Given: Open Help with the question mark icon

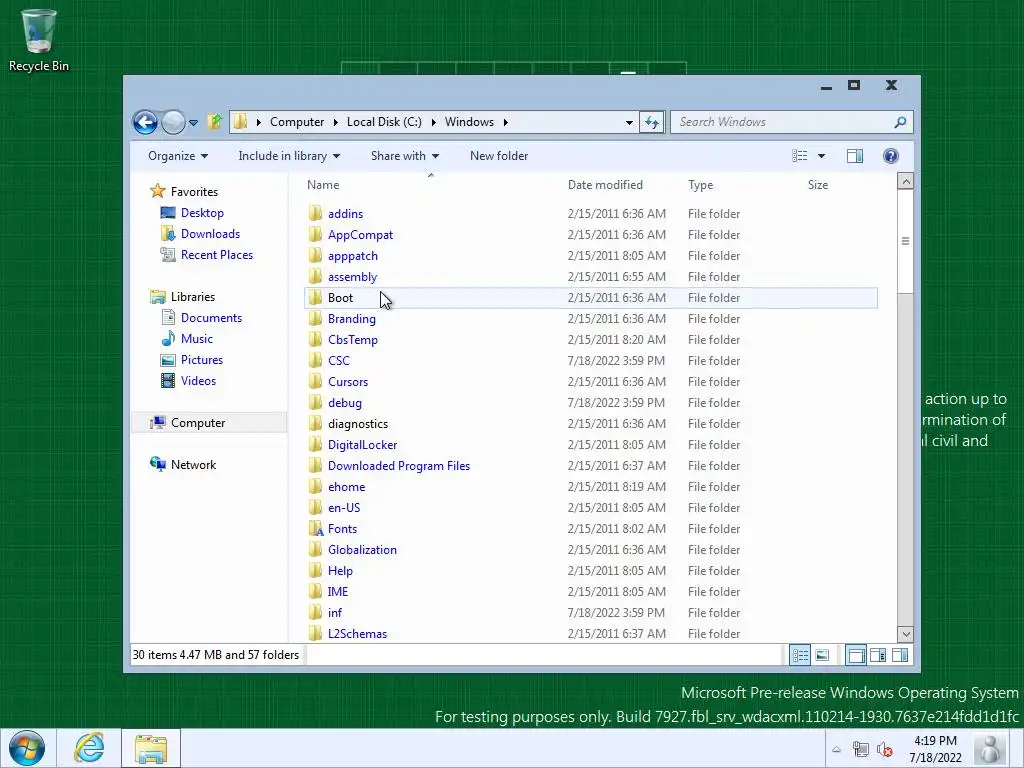Looking at the screenshot, I should click(x=891, y=156).
